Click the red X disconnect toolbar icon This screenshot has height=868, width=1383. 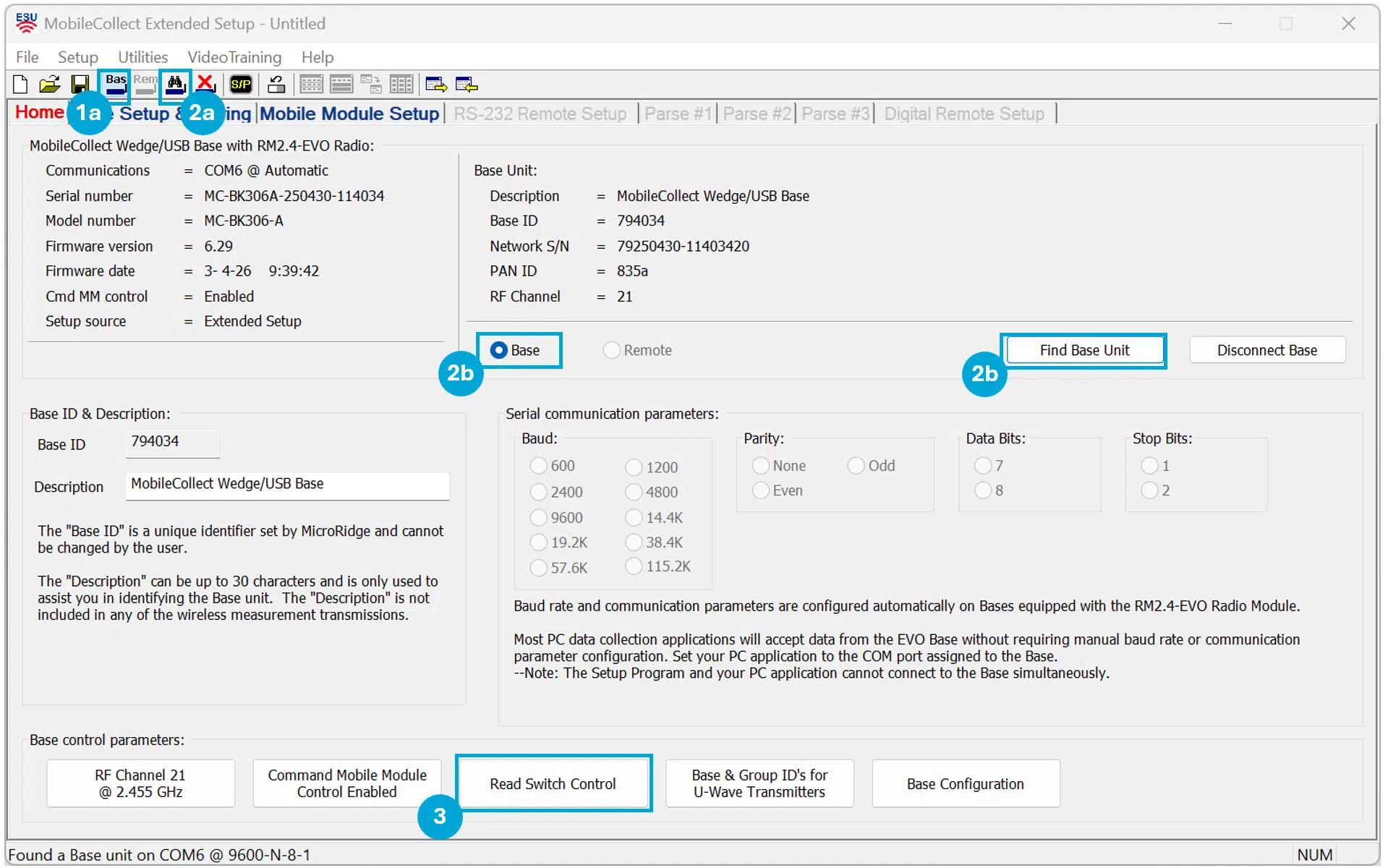[x=206, y=85]
